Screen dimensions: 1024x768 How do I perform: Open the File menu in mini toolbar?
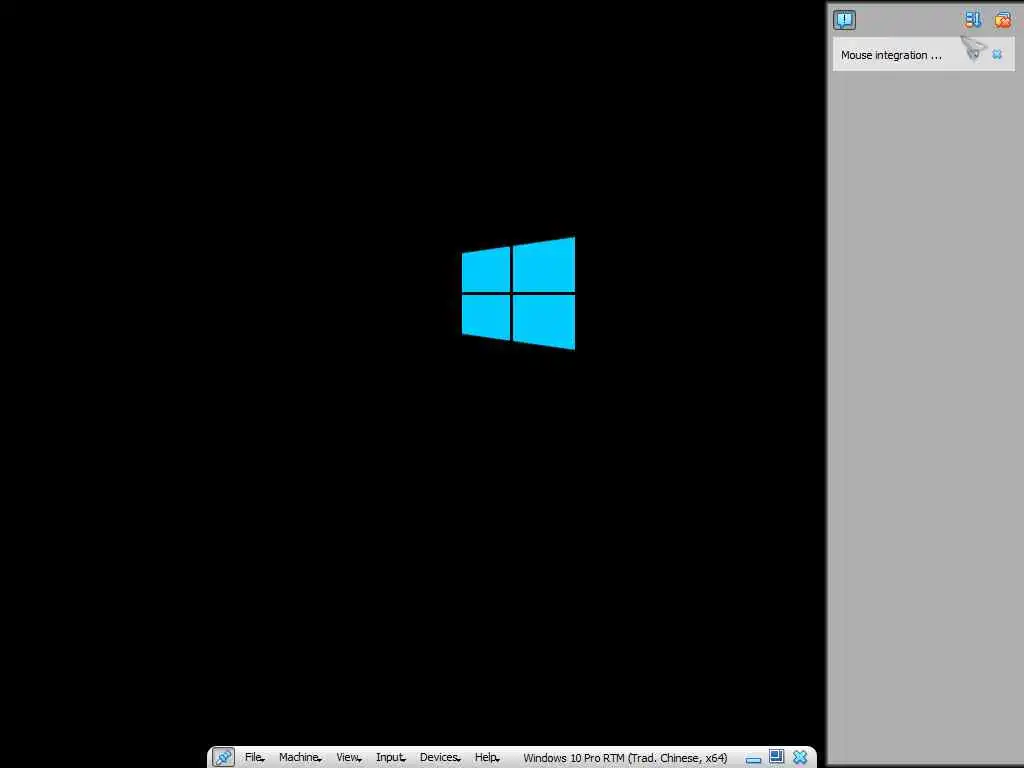point(254,758)
